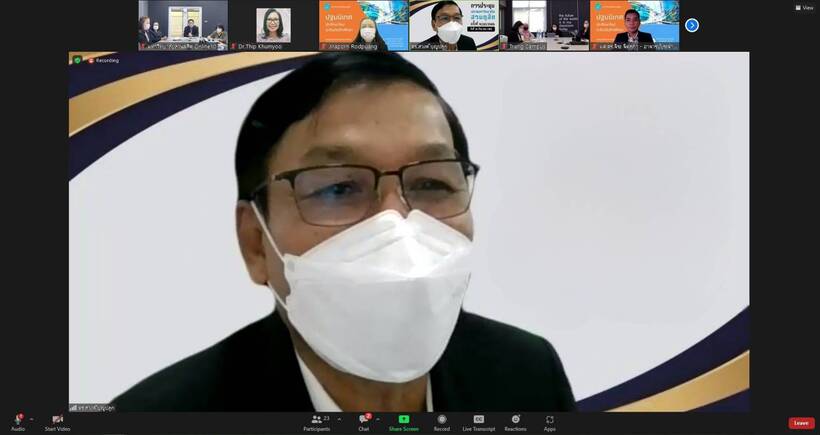Select the suited man thumbnail on orange background
The image size is (820, 435).
634,25
